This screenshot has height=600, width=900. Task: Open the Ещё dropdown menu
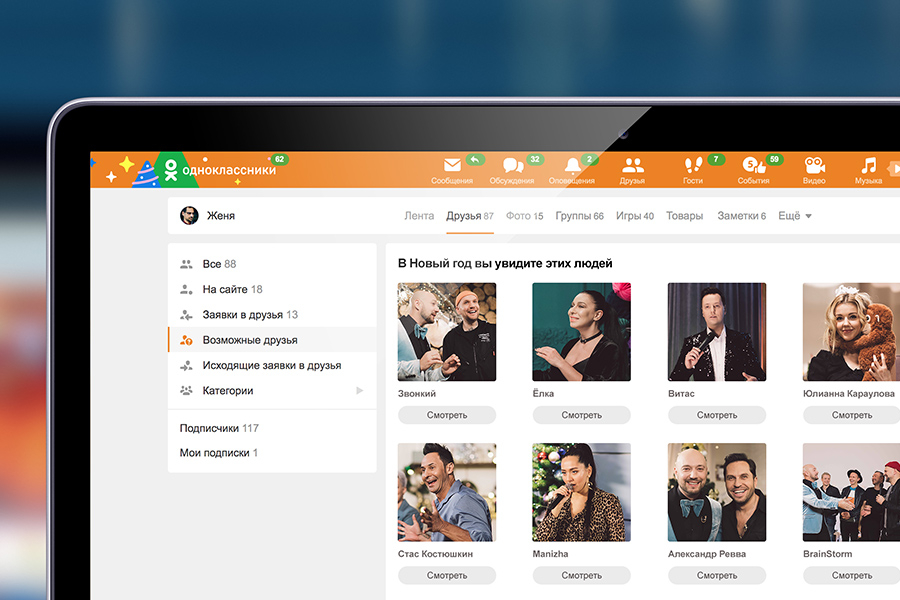(795, 216)
